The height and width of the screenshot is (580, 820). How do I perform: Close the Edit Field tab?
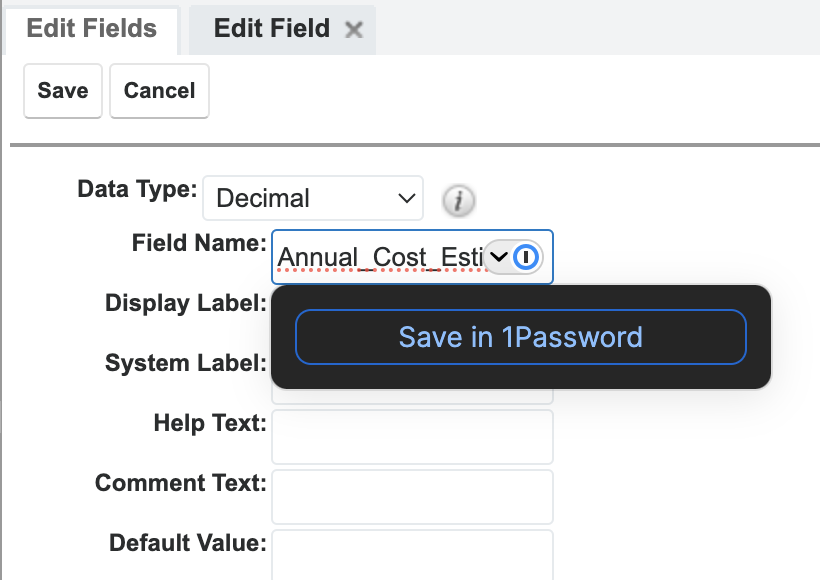click(353, 30)
